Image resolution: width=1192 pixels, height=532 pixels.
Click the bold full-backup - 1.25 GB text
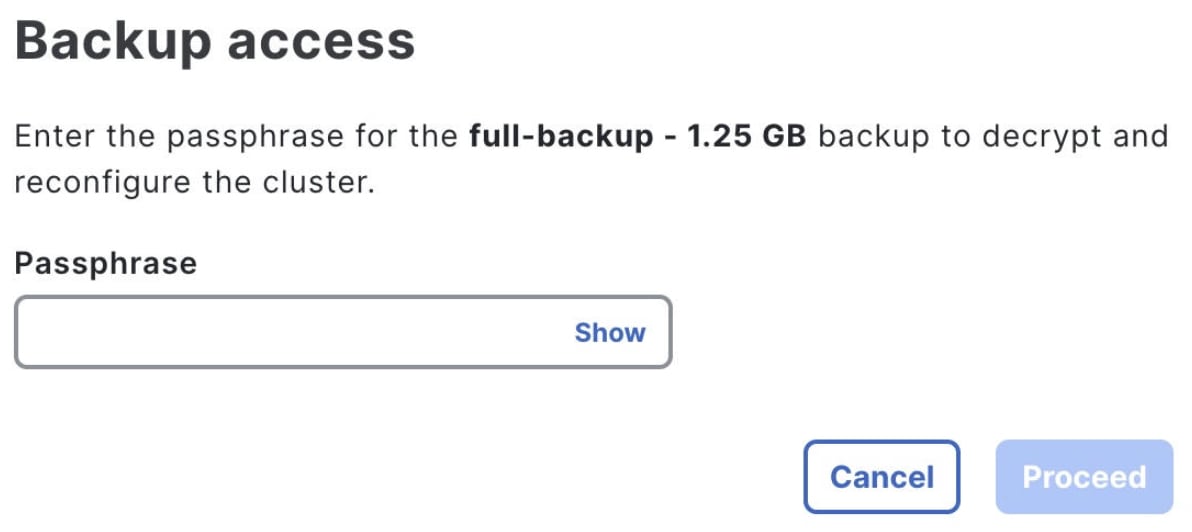637,136
